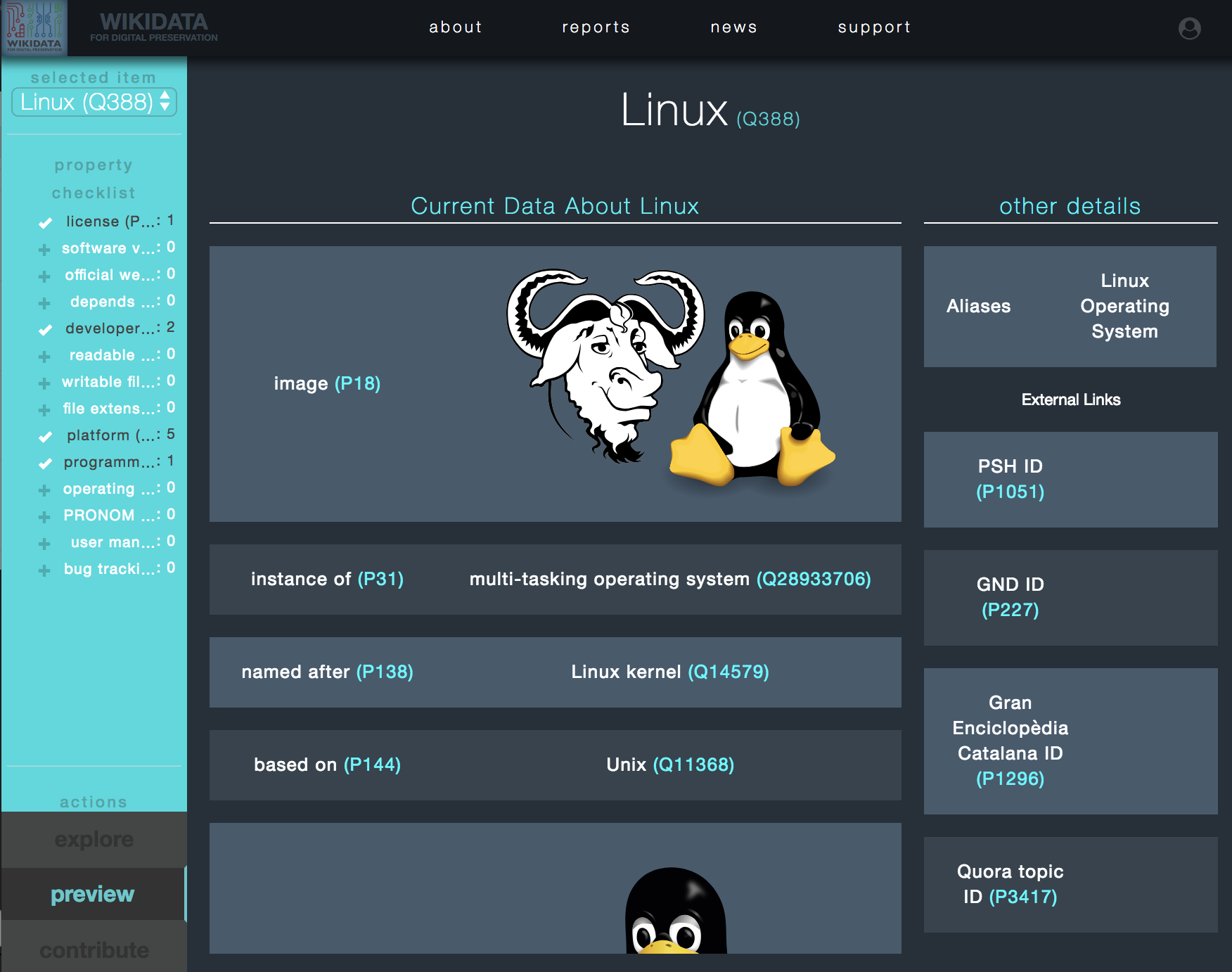The image size is (1232, 972).
Task: Open the Quora topic ID (P3417) link
Action: click(x=1010, y=884)
